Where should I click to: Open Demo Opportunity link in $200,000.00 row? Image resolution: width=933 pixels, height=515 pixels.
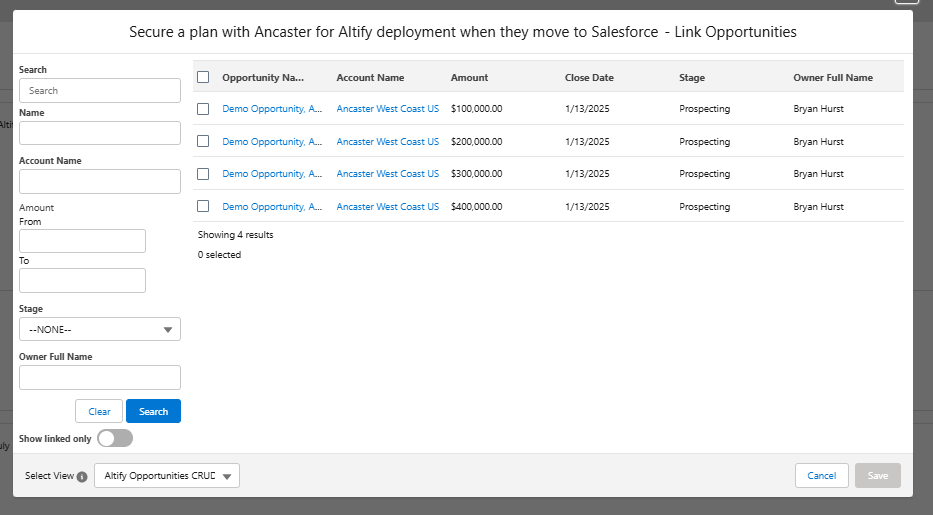click(272, 142)
